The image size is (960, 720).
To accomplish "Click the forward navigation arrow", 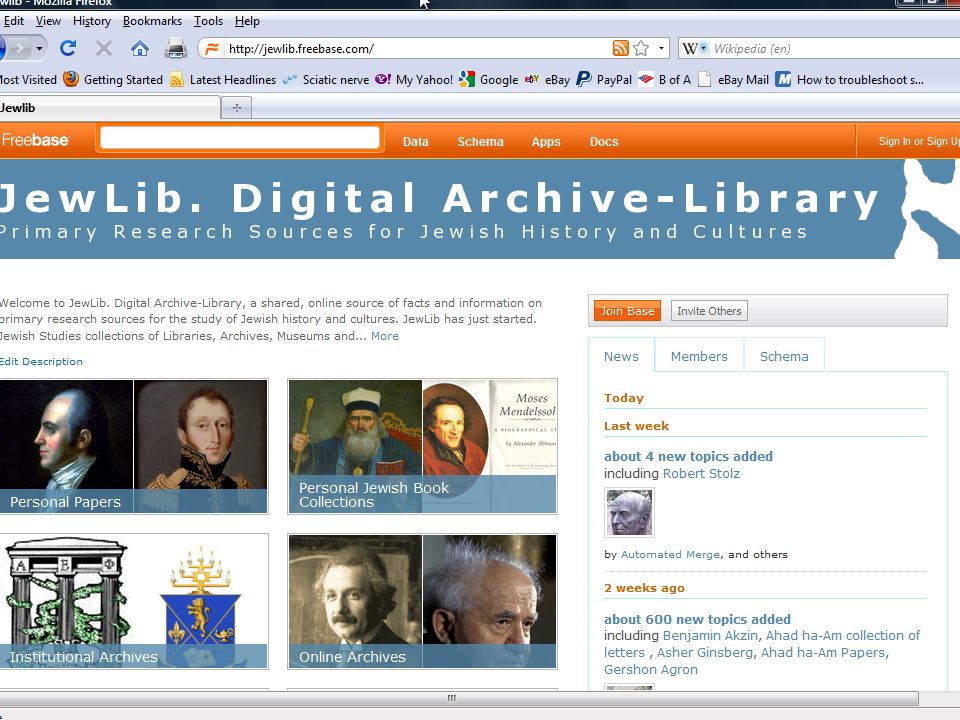I will [x=20, y=48].
